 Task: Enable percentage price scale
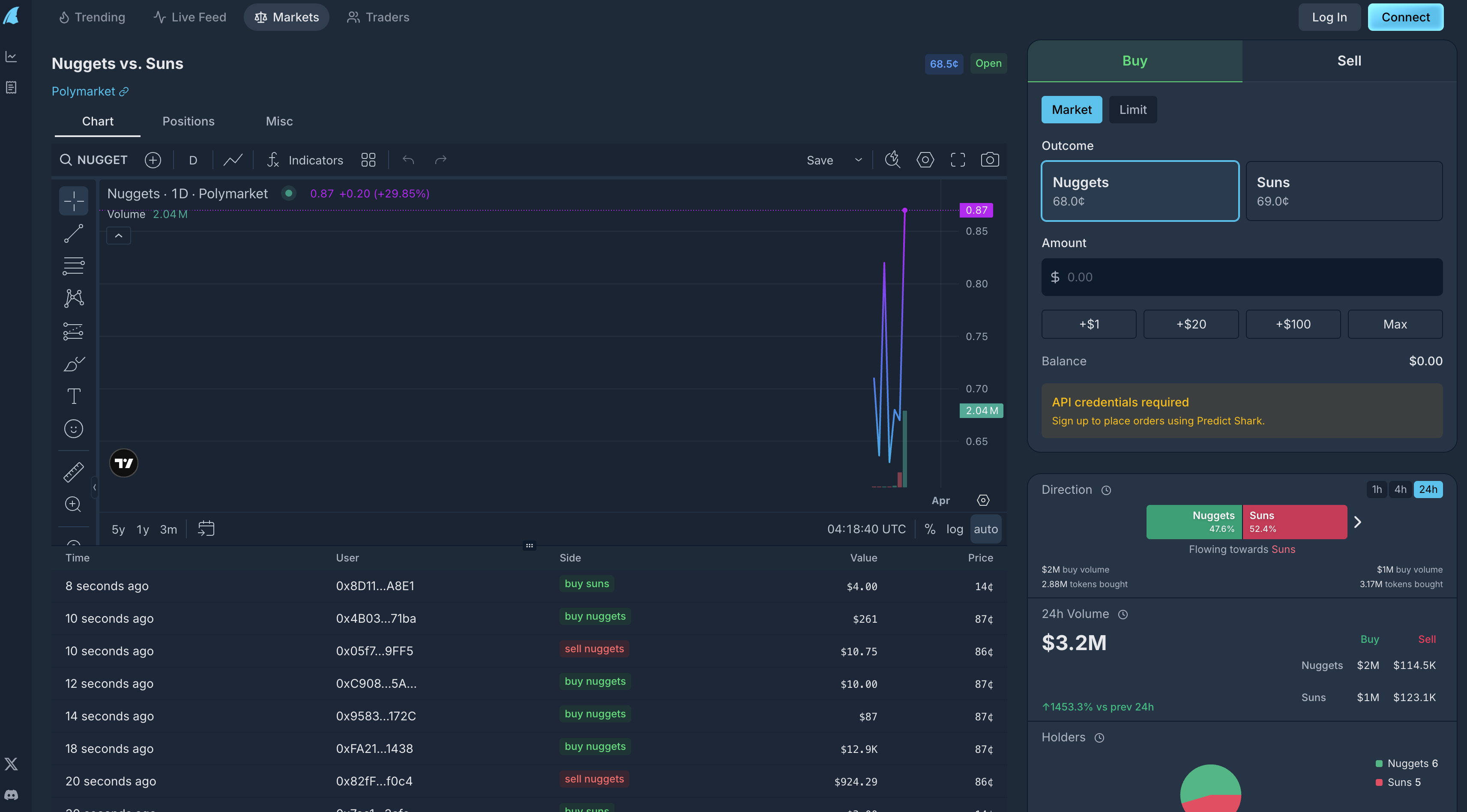[930, 528]
